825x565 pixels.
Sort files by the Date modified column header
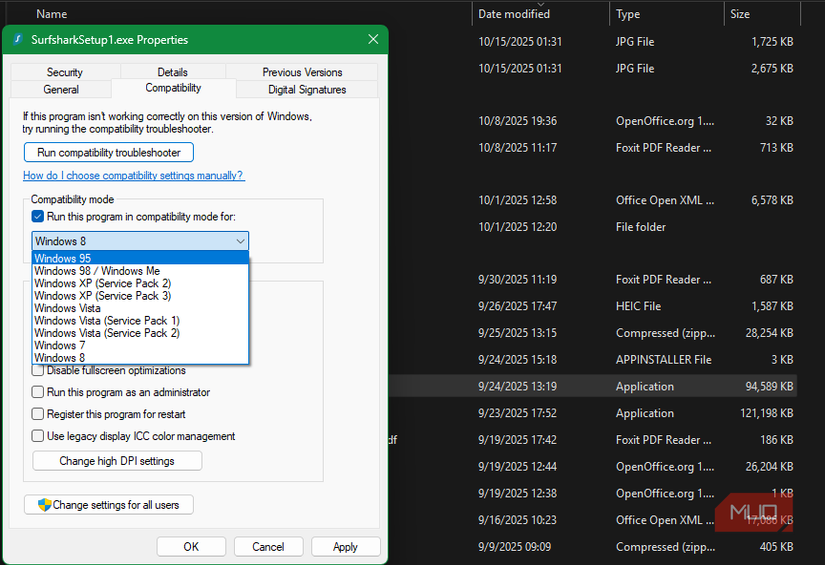514,14
